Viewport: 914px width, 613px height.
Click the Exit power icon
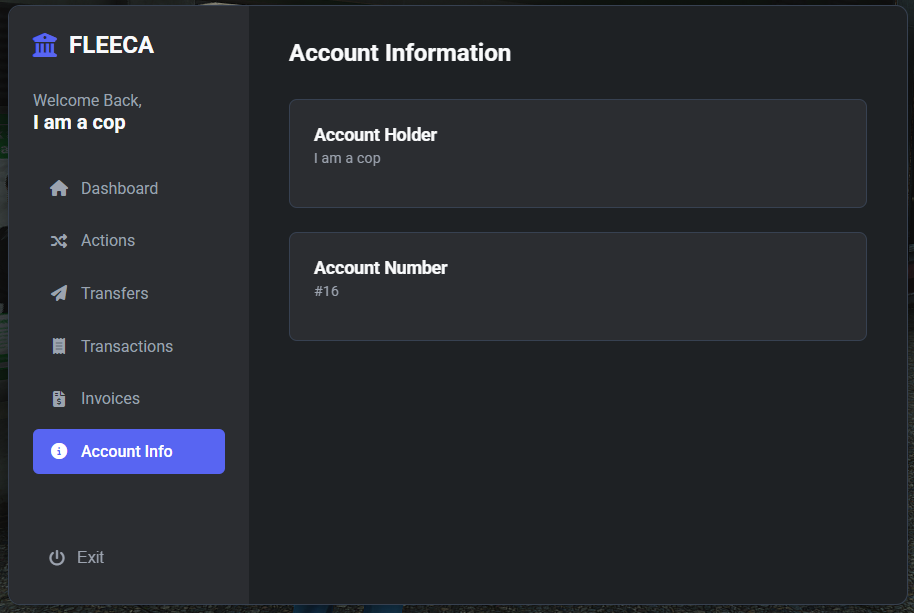click(x=57, y=558)
